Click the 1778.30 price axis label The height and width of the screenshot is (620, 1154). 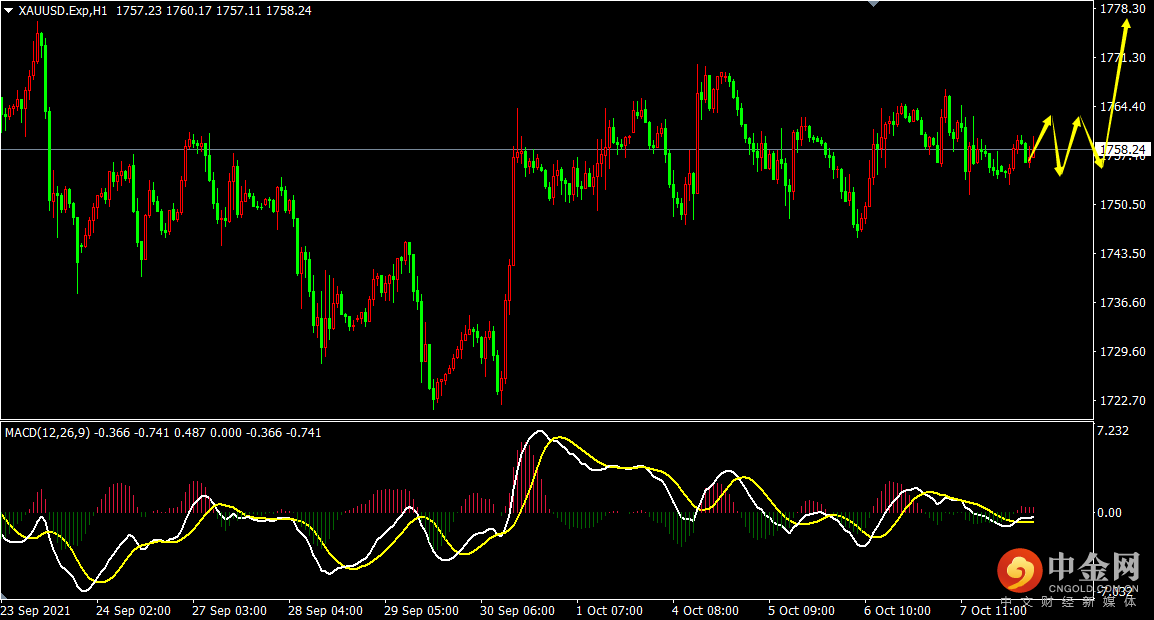(1121, 9)
